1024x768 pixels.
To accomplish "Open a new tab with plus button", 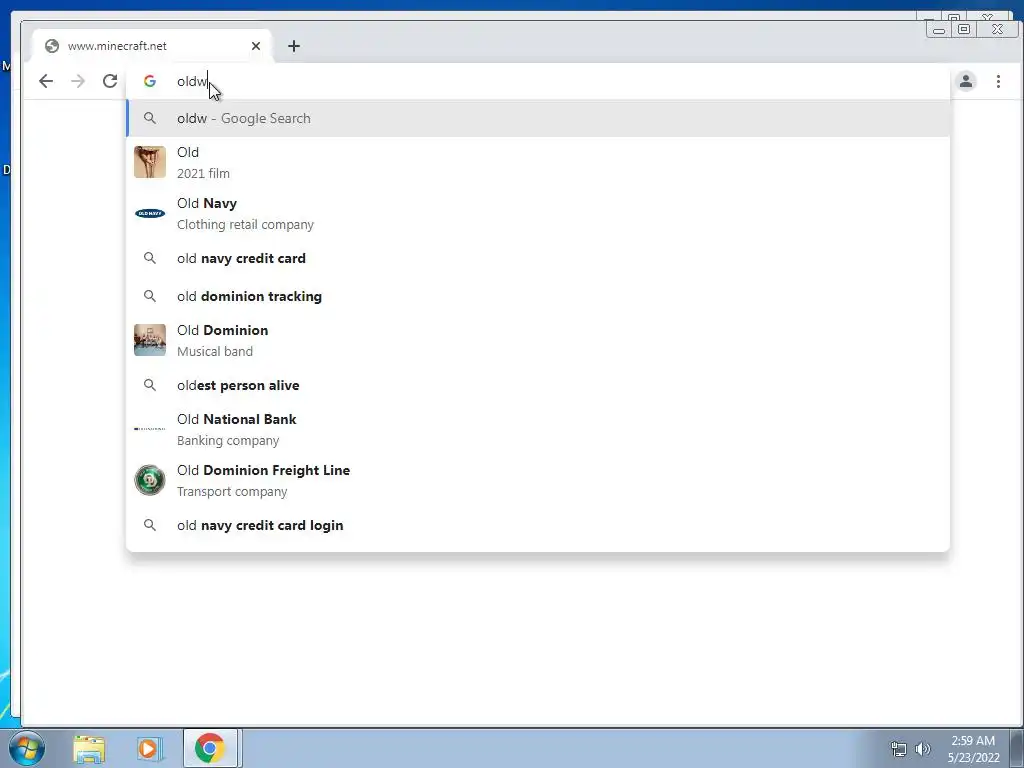I will [294, 46].
